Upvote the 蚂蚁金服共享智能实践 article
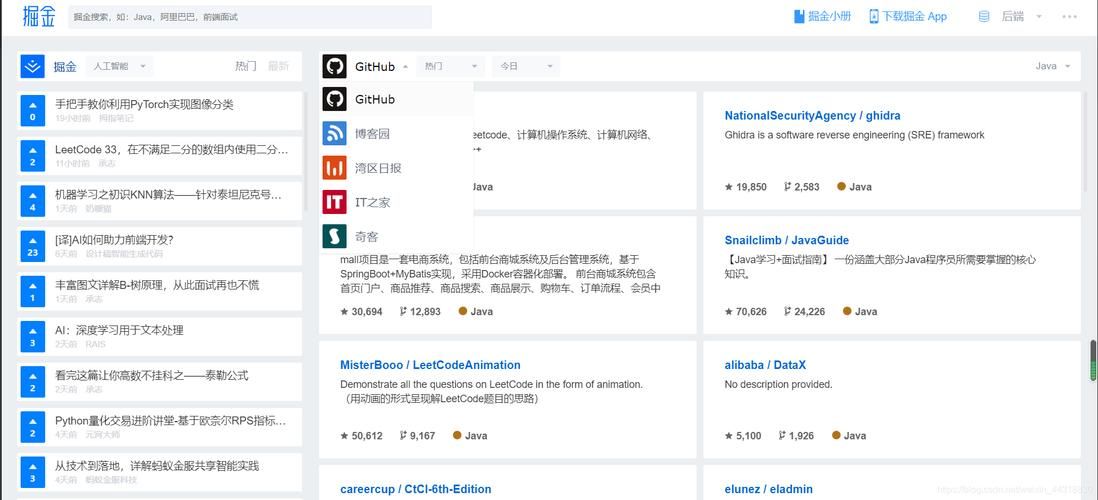This screenshot has height=500, width=1098. pyautogui.click(x=32, y=472)
